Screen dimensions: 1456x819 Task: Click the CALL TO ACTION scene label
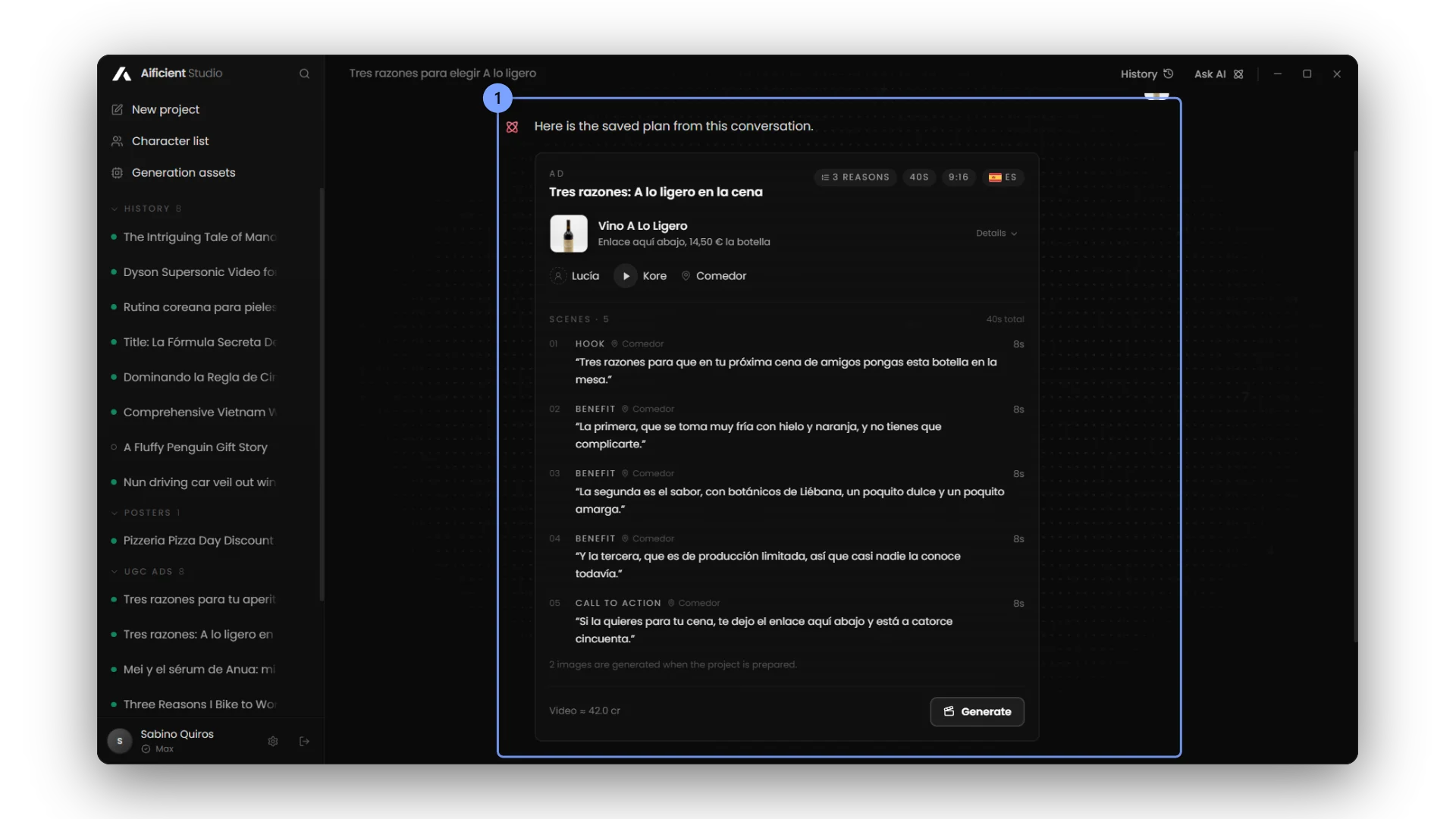click(618, 604)
